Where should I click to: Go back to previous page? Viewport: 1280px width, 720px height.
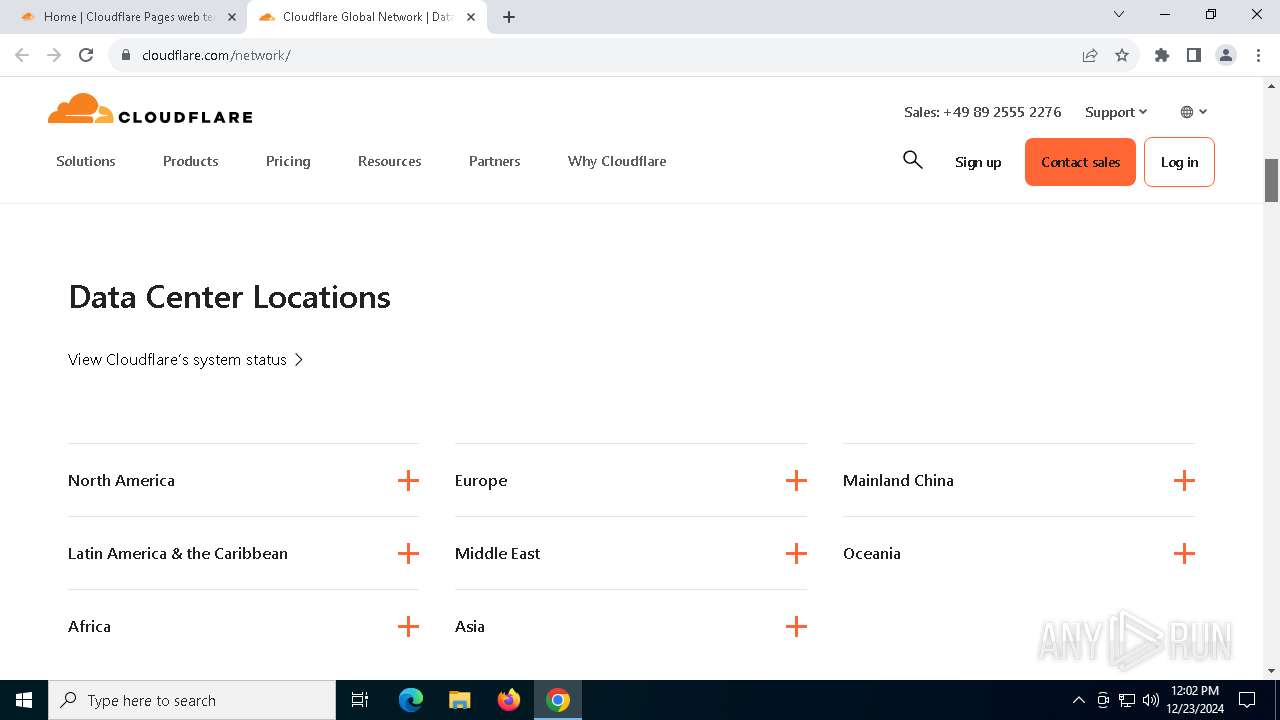point(22,55)
